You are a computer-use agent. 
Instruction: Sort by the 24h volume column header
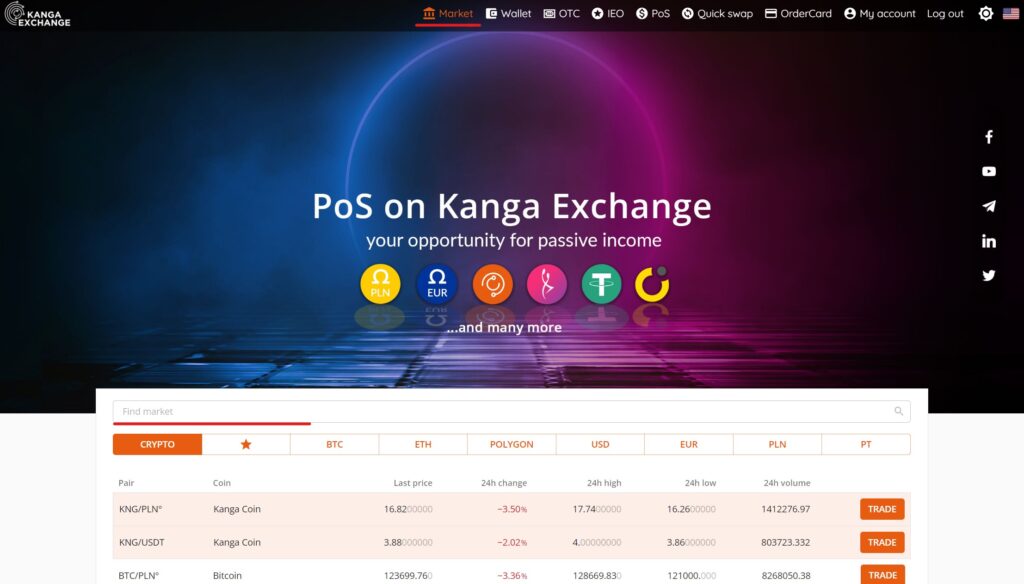787,483
